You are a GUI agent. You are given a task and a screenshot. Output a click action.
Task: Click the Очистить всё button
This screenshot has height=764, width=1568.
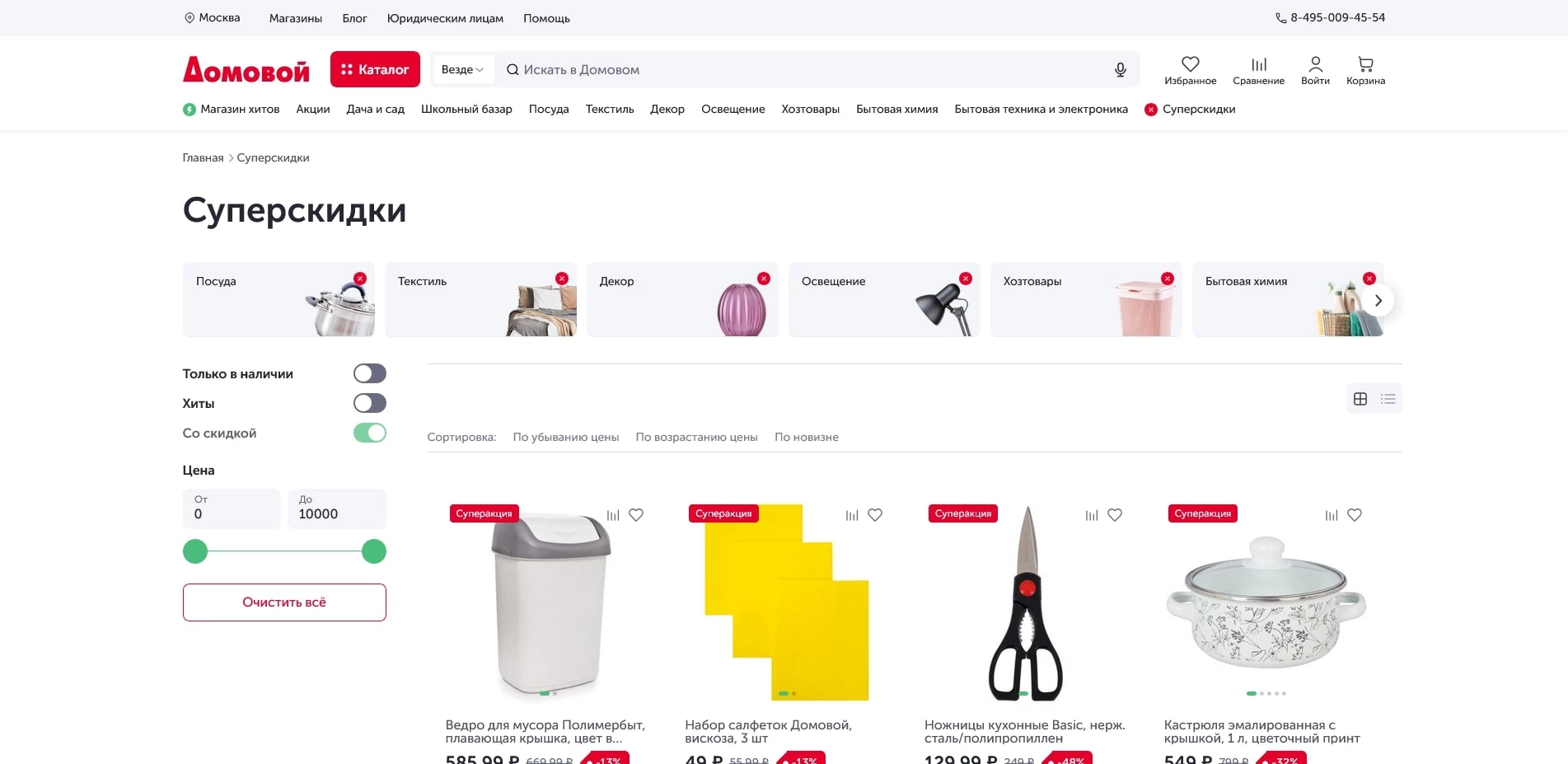point(284,602)
